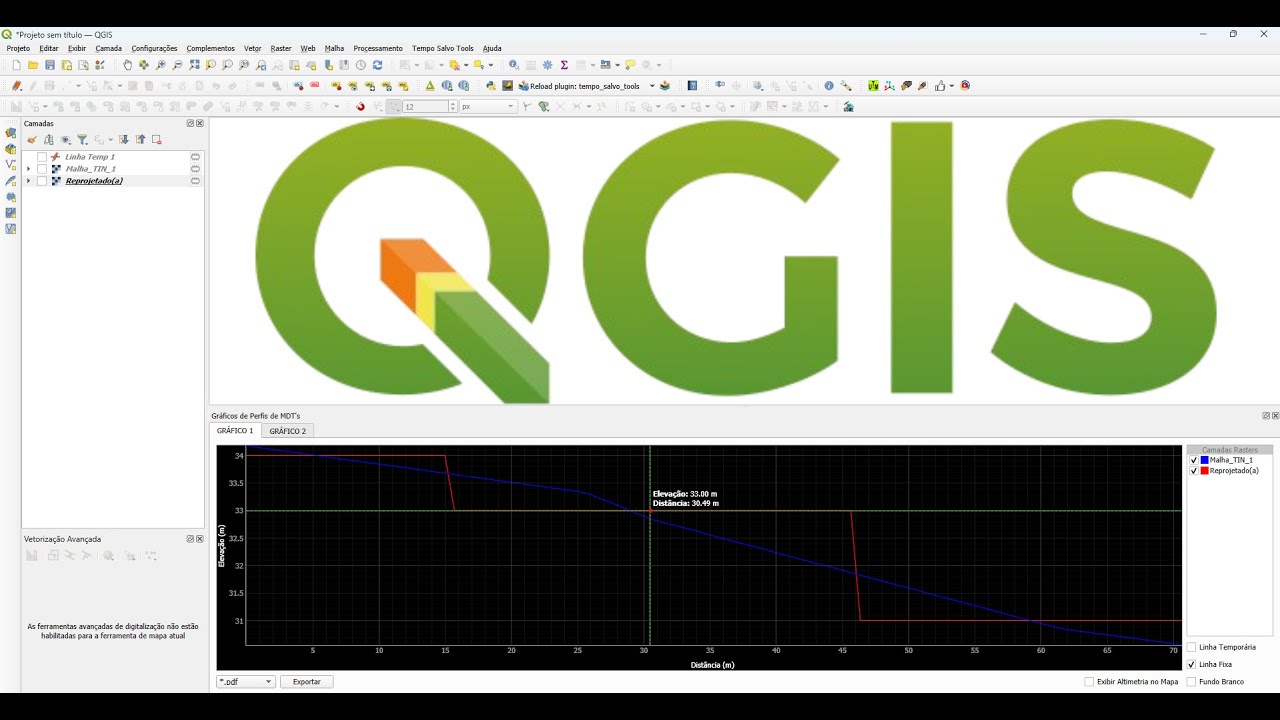
Task: Open the Python console icon
Action: click(491, 86)
